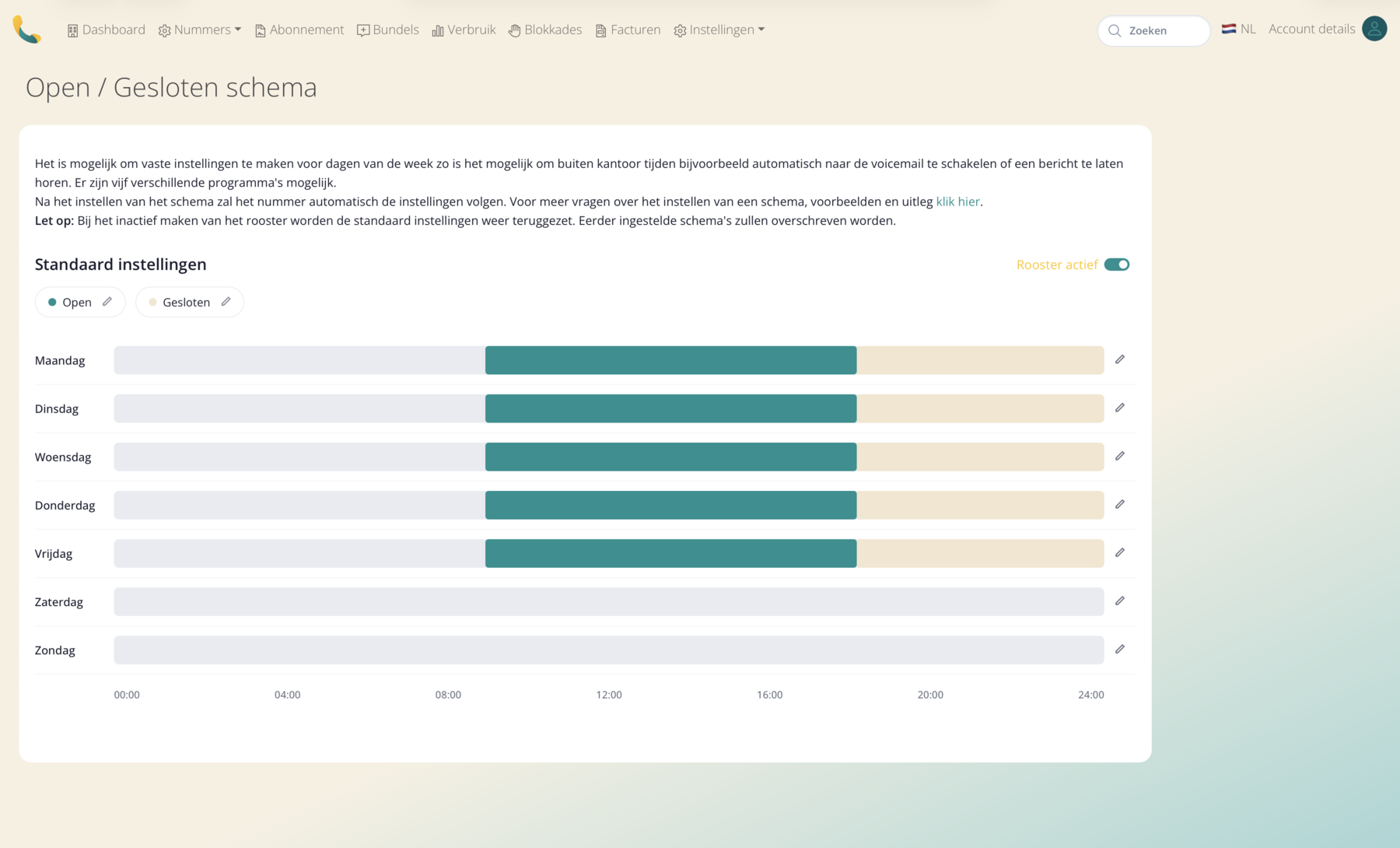Edit Zondag schedule with pencil icon
Screen dimensions: 1400x848
click(1120, 649)
